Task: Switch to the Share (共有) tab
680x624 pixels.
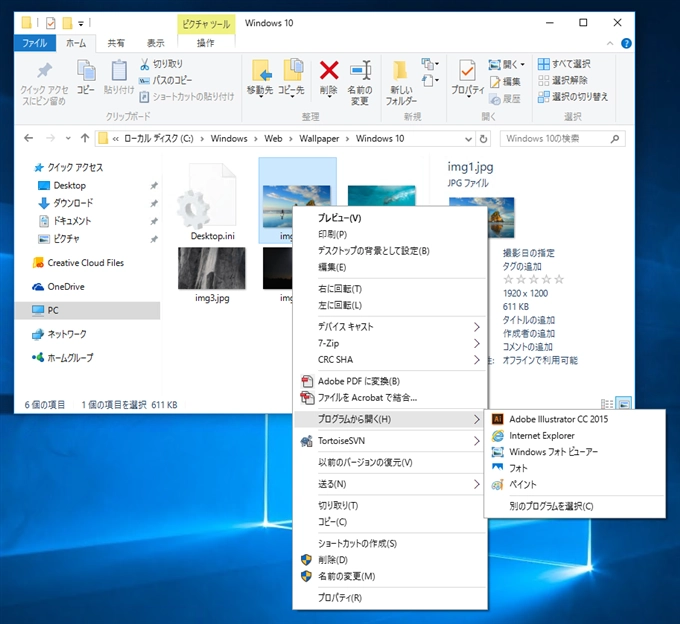Action: click(116, 43)
